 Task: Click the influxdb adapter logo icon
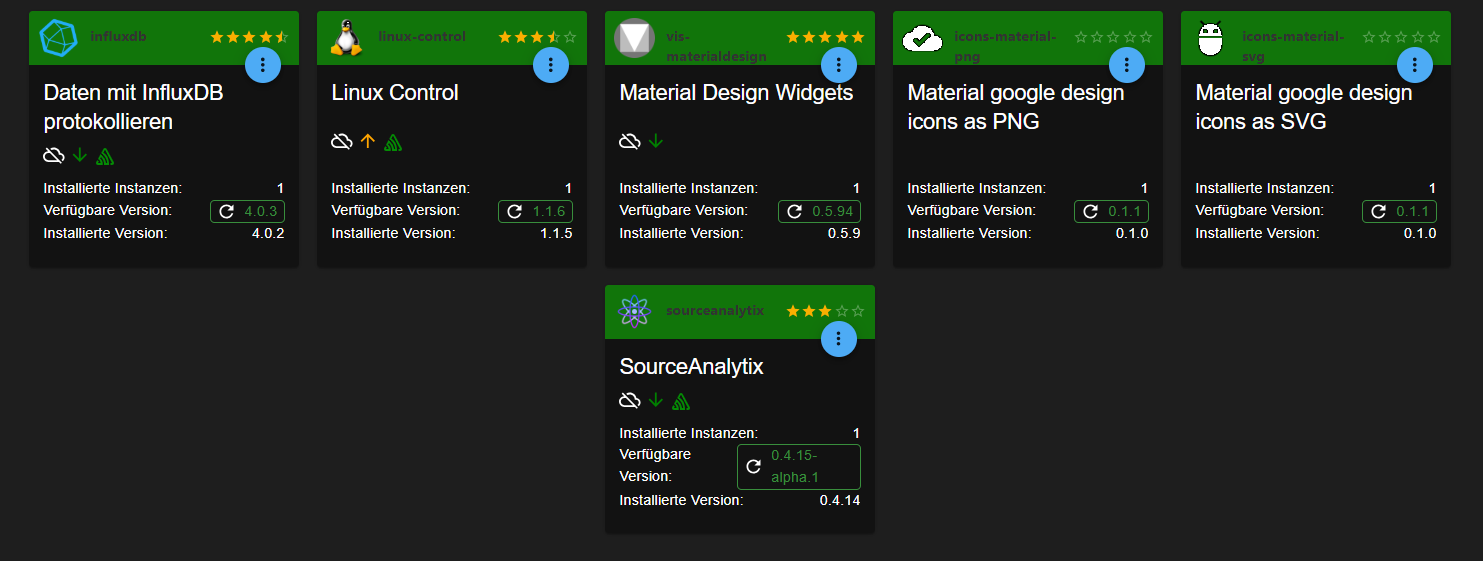pos(58,38)
